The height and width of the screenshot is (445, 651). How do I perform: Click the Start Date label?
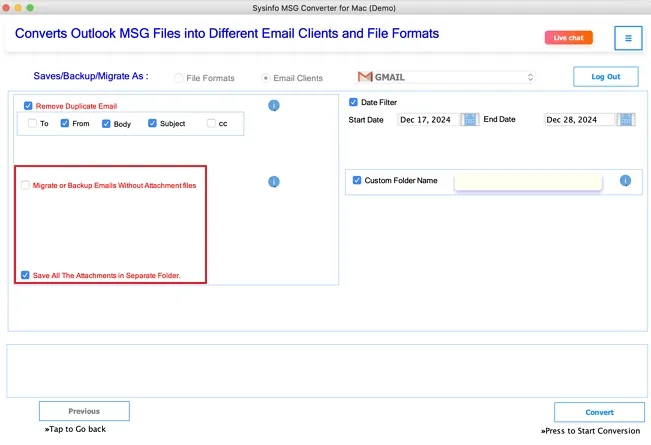point(366,120)
